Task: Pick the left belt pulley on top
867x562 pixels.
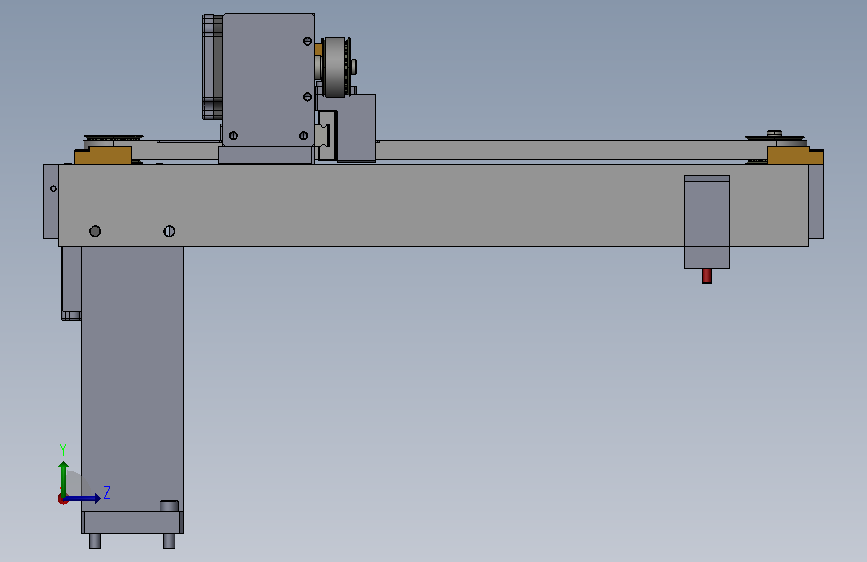Action: tap(113, 139)
